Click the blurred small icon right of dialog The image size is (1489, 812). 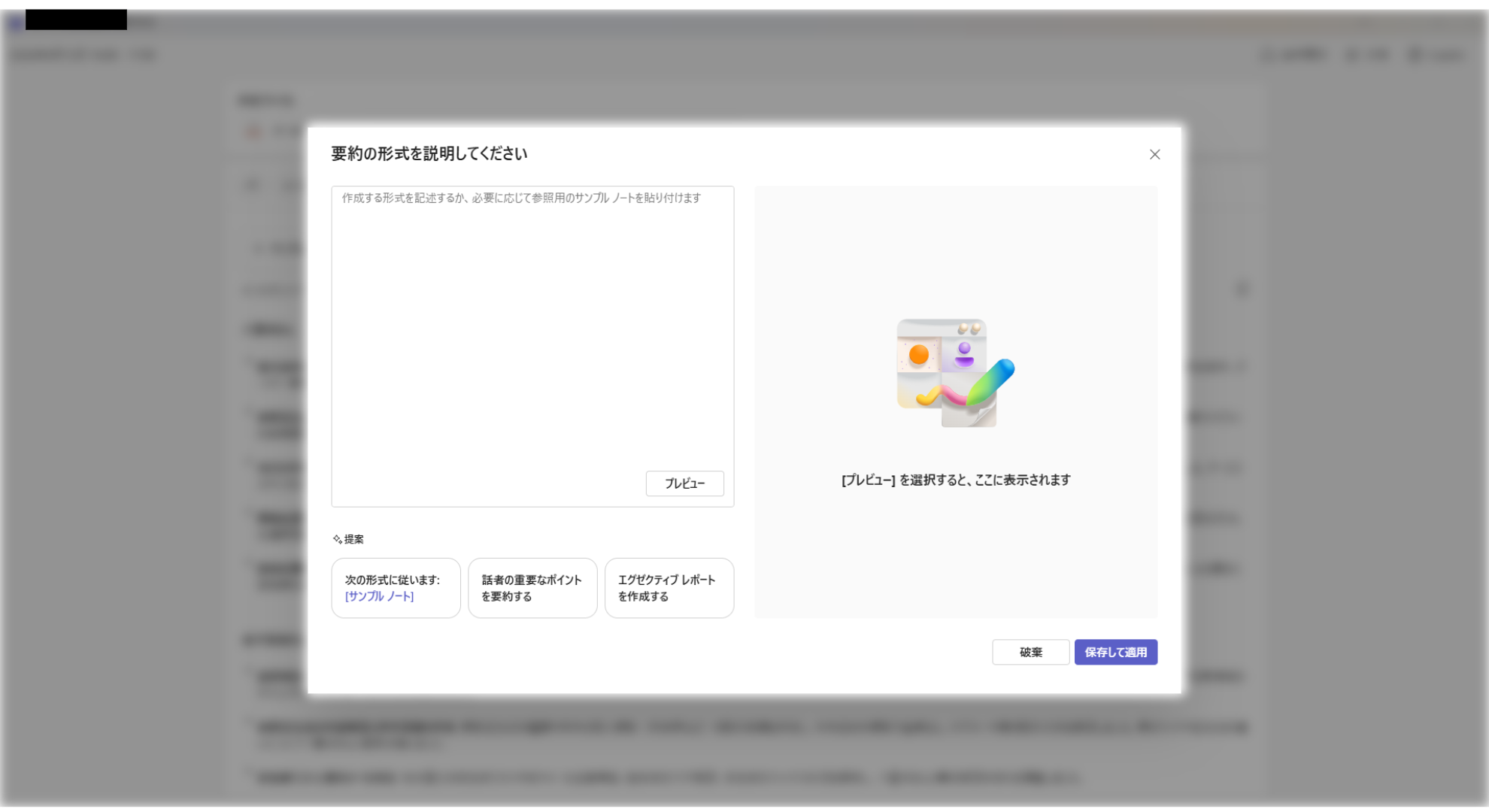(x=1242, y=289)
